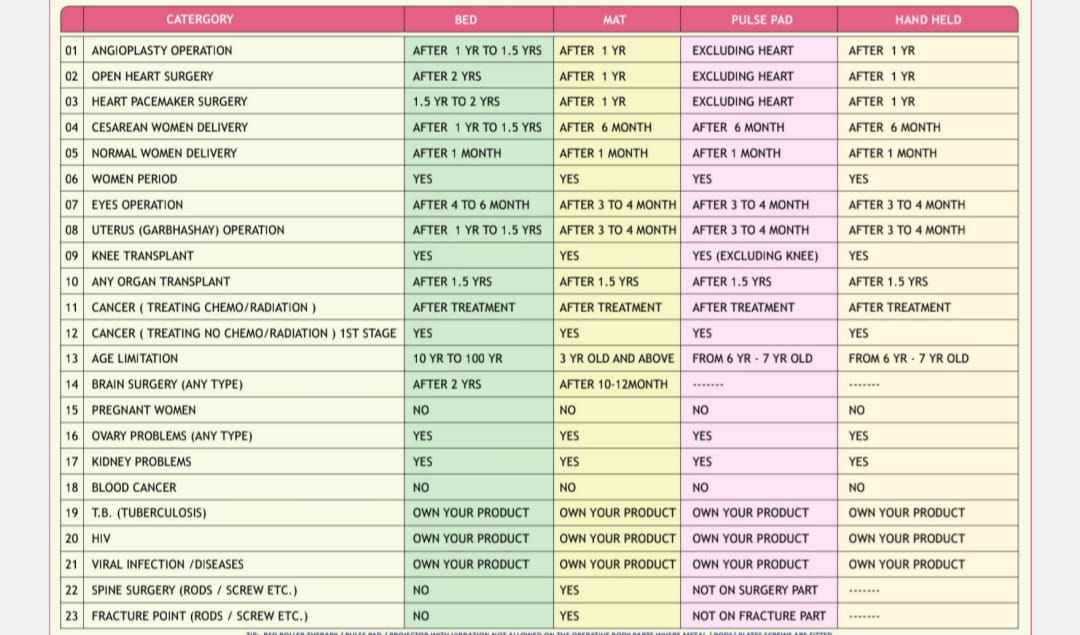Click the MAT column header
This screenshot has width=1080, height=635.
[615, 19]
